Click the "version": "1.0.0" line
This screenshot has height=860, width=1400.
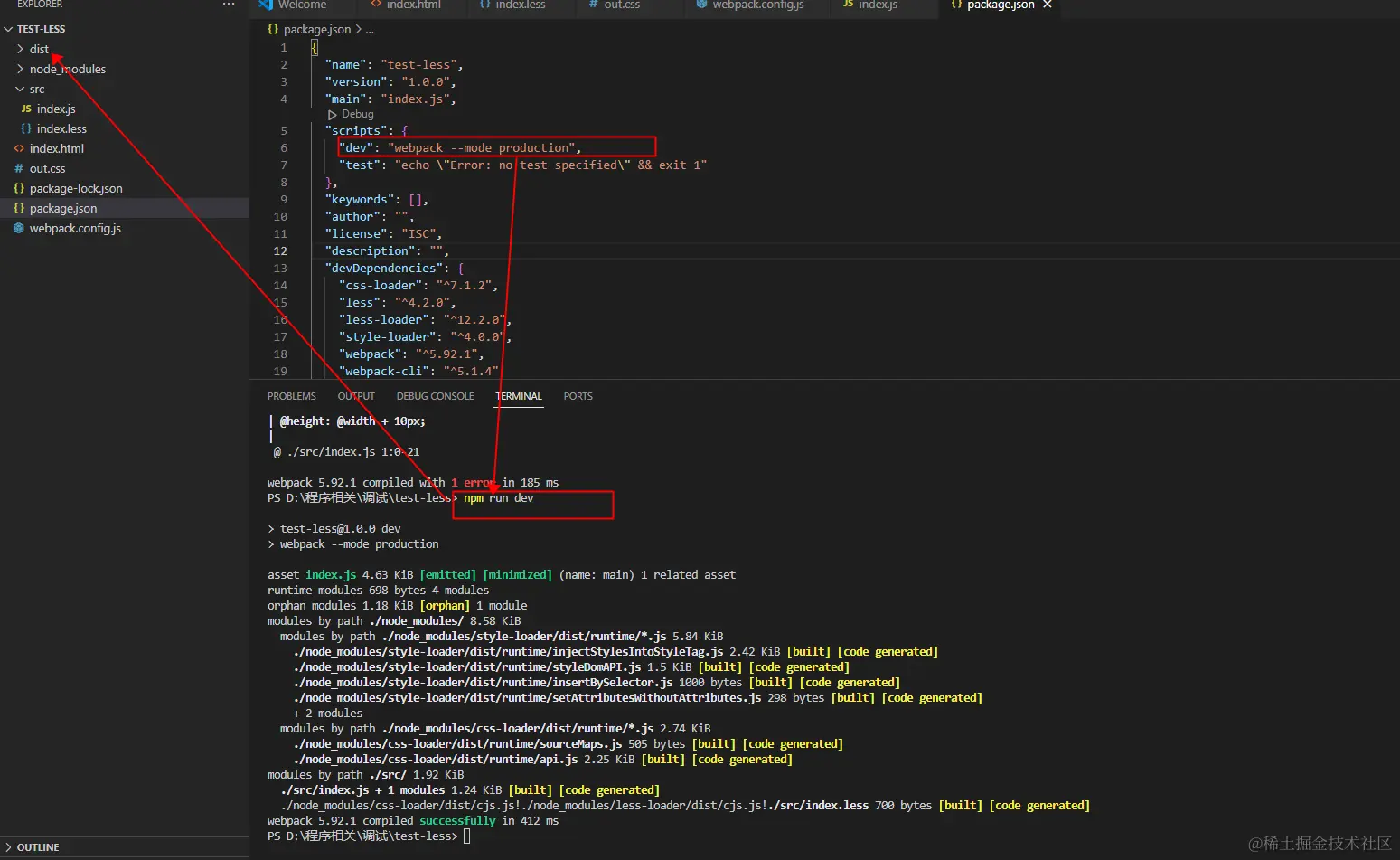pyautogui.click(x=390, y=82)
